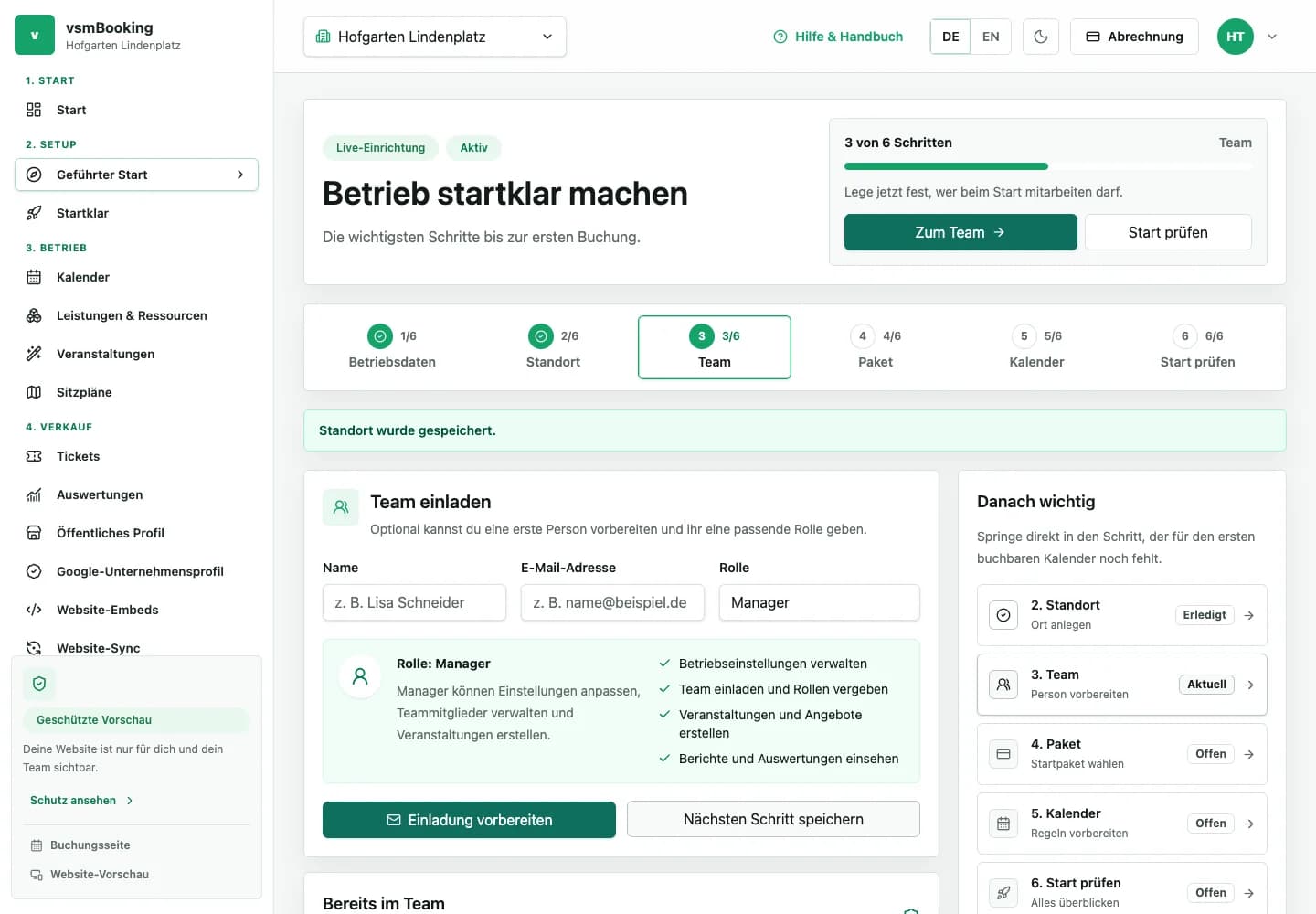Click the Sitzpläne map icon
The image size is (1316, 914).
coord(34,392)
